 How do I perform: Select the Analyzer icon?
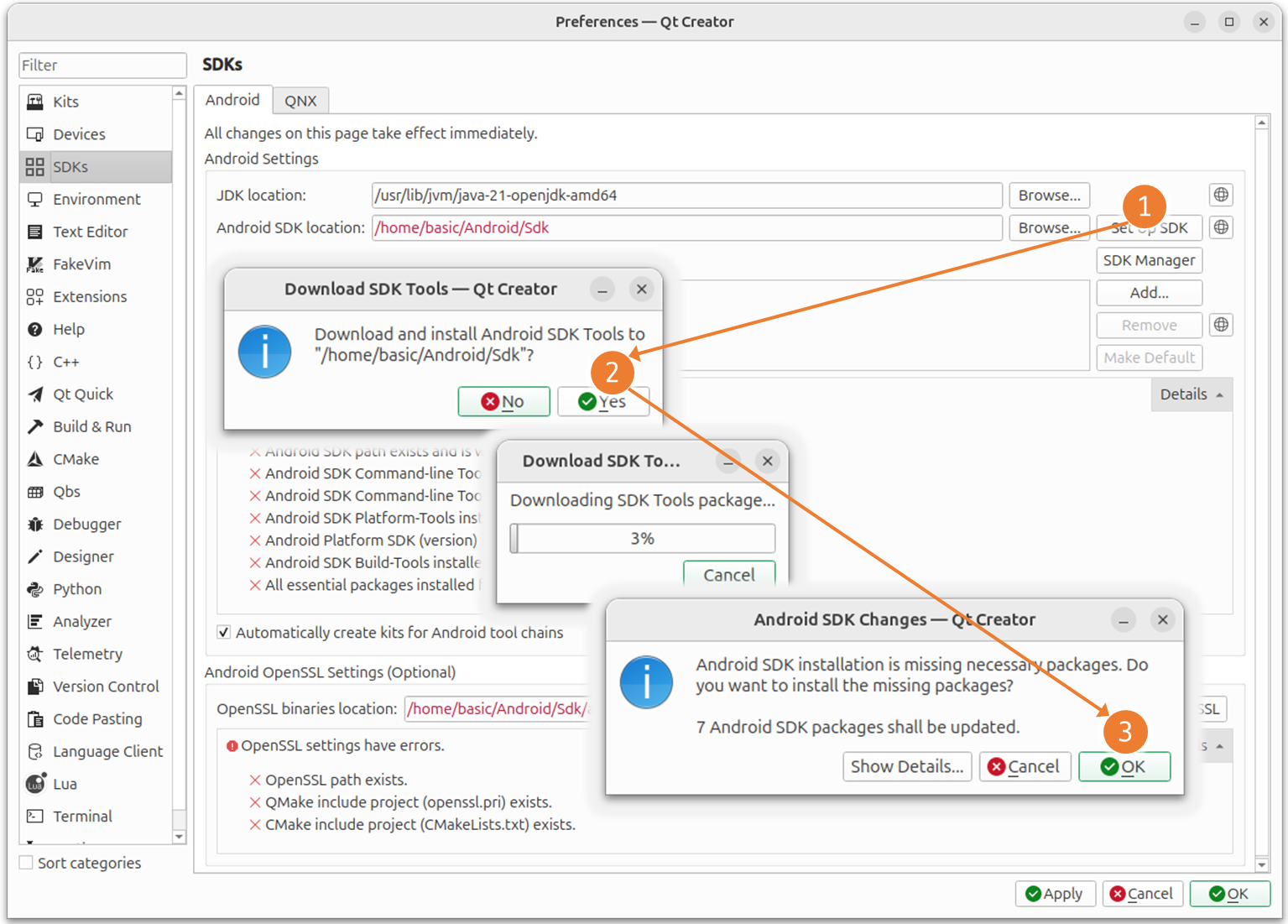[34, 622]
